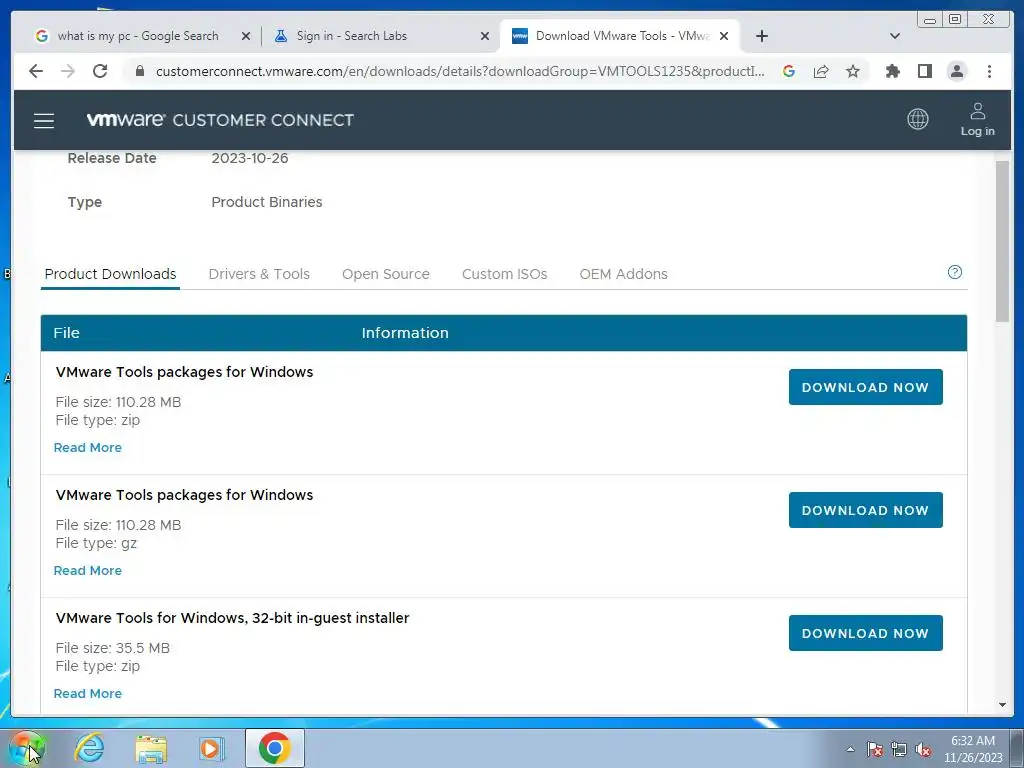The image size is (1024, 768).
Task: Open the VMware hamburger navigation menu
Action: [x=44, y=121]
